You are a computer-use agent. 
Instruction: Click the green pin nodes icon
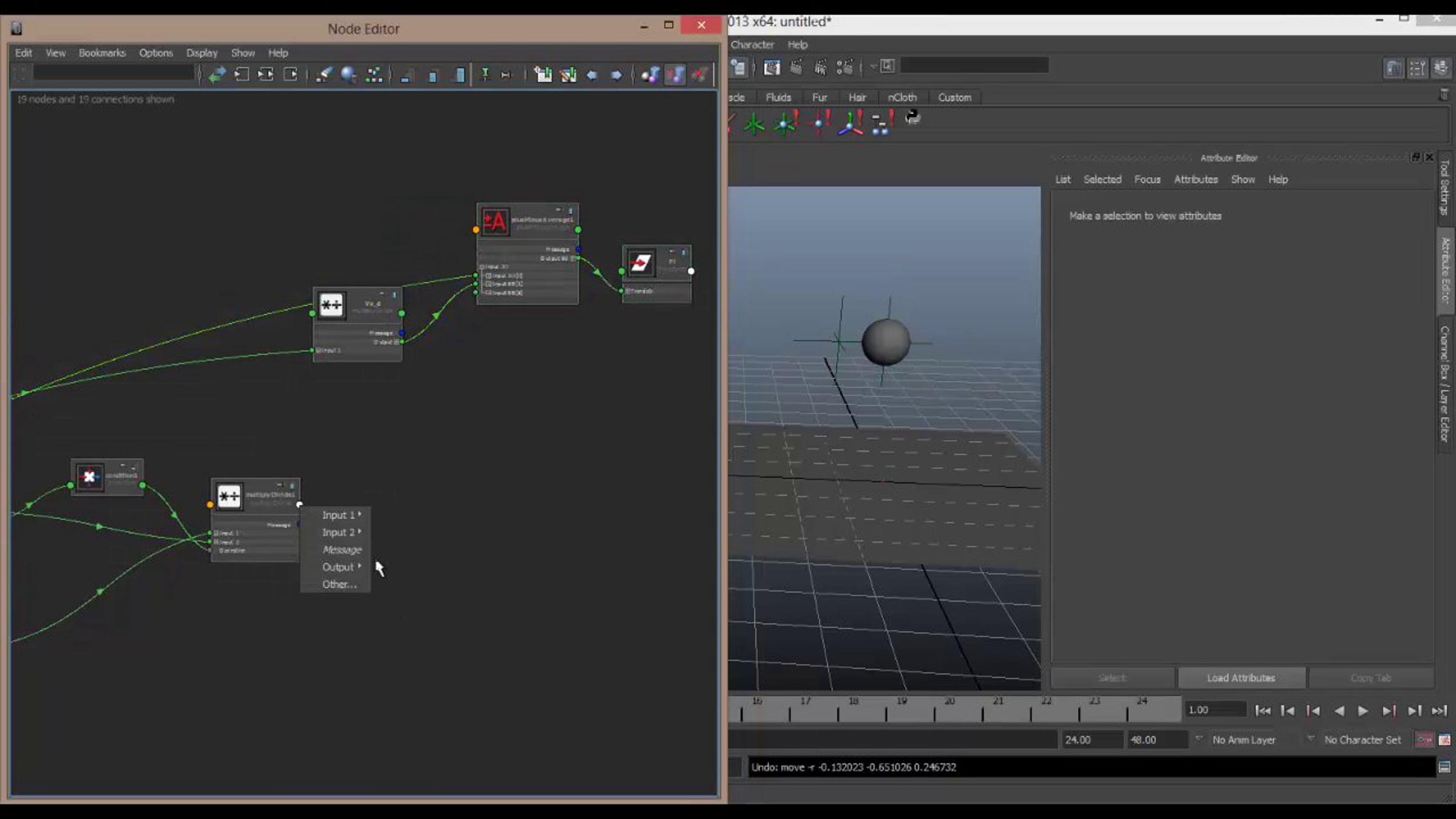pyautogui.click(x=485, y=75)
